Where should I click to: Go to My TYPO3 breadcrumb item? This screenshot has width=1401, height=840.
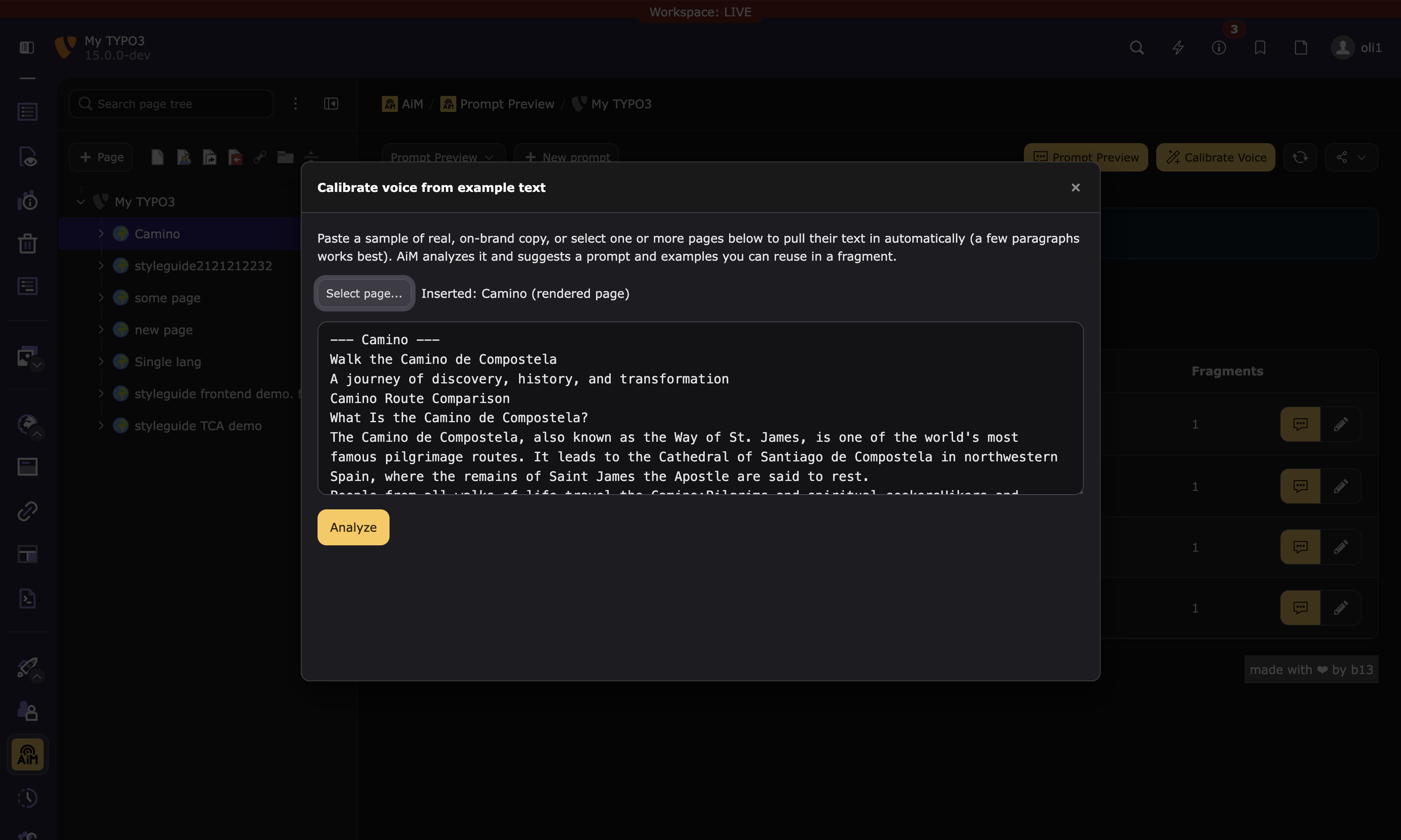click(612, 104)
